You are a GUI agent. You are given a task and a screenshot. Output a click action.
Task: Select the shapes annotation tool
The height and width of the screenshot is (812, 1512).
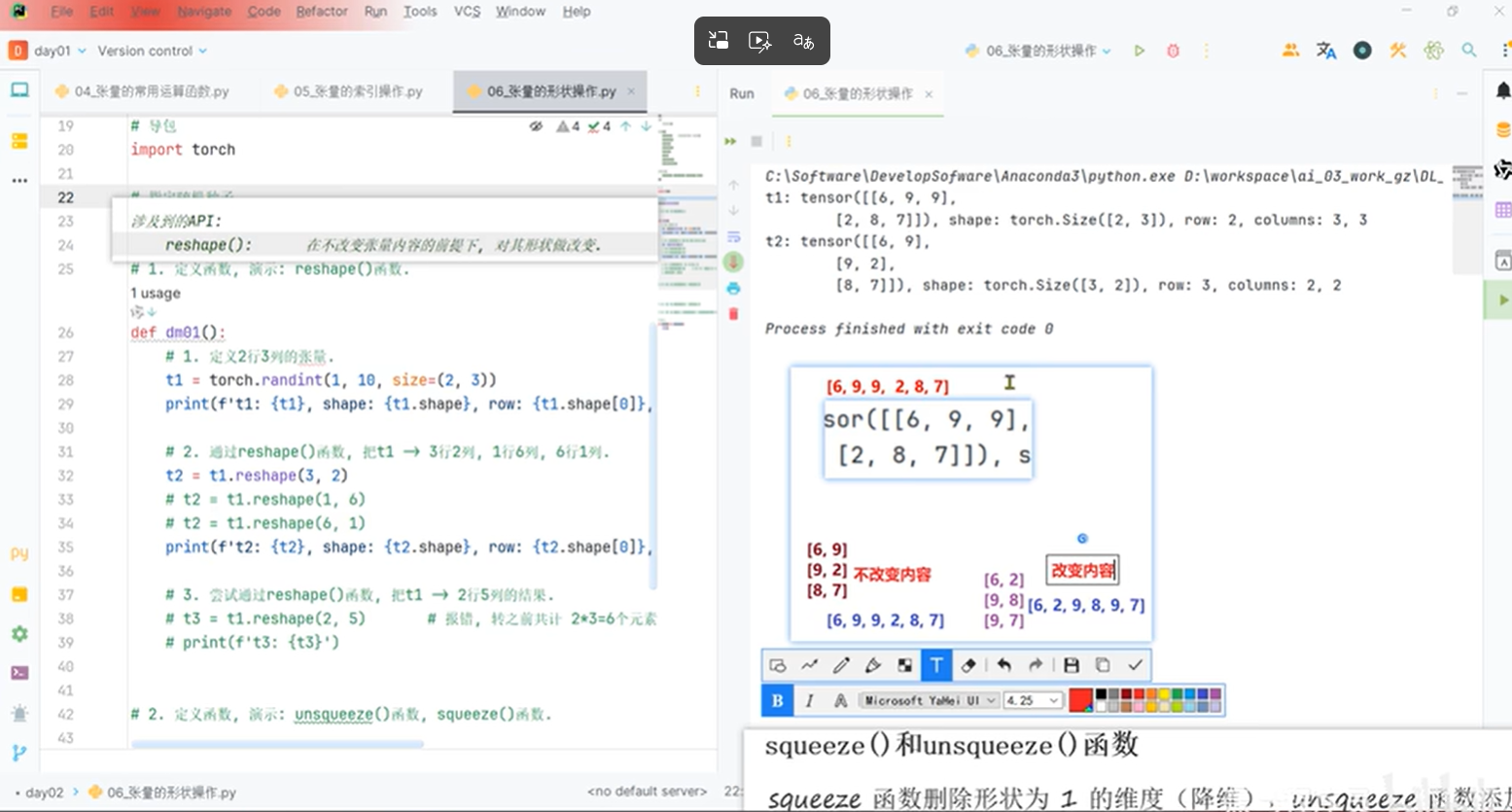tap(778, 665)
